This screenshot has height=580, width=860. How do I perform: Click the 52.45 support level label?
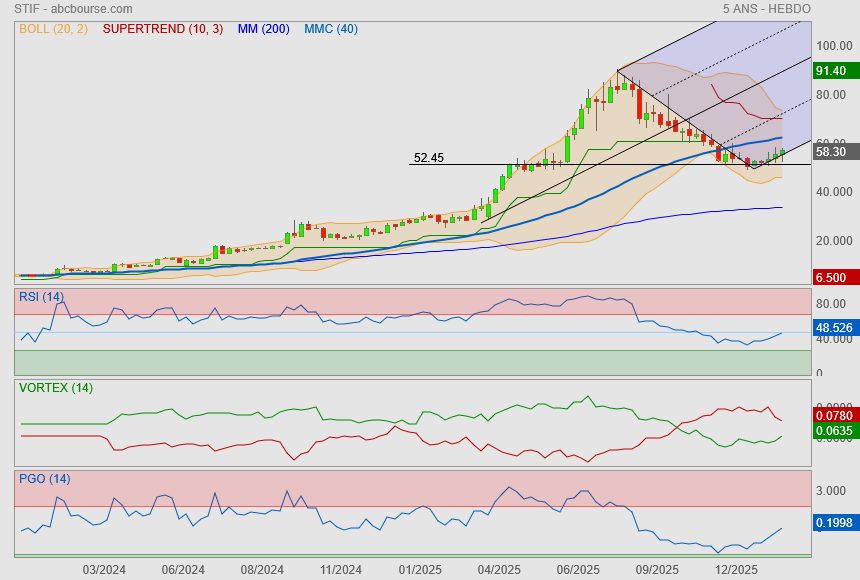[x=428, y=158]
